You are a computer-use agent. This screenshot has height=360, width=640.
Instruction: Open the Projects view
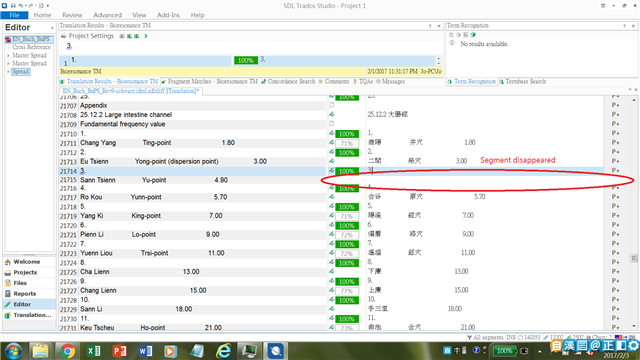[25, 272]
